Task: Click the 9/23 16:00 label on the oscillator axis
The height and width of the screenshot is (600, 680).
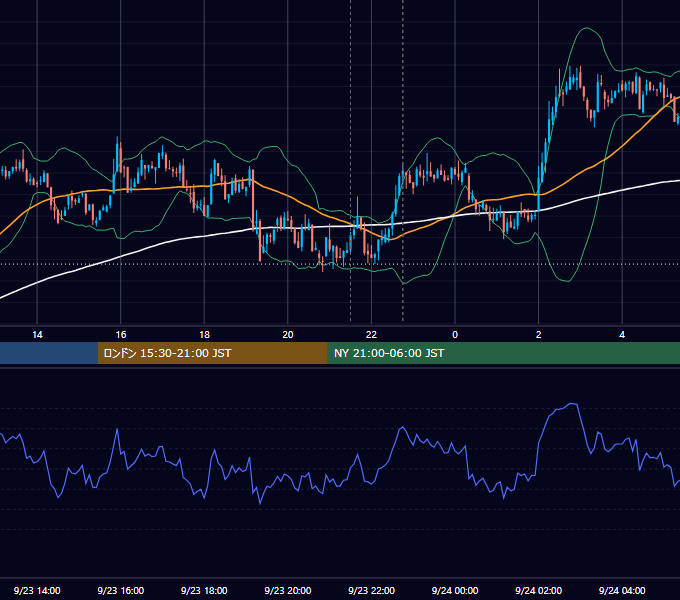Action: 121,590
